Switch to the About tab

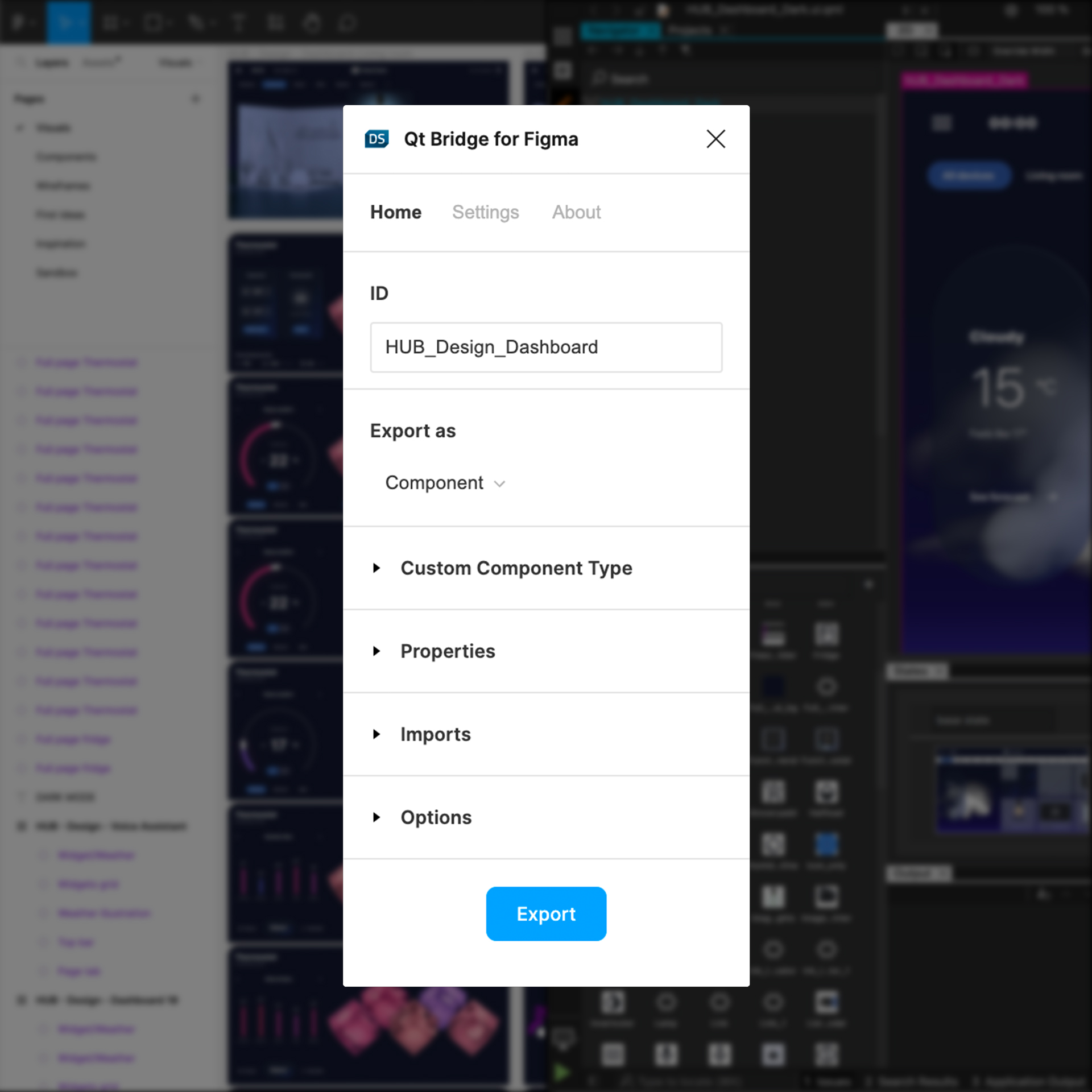576,212
